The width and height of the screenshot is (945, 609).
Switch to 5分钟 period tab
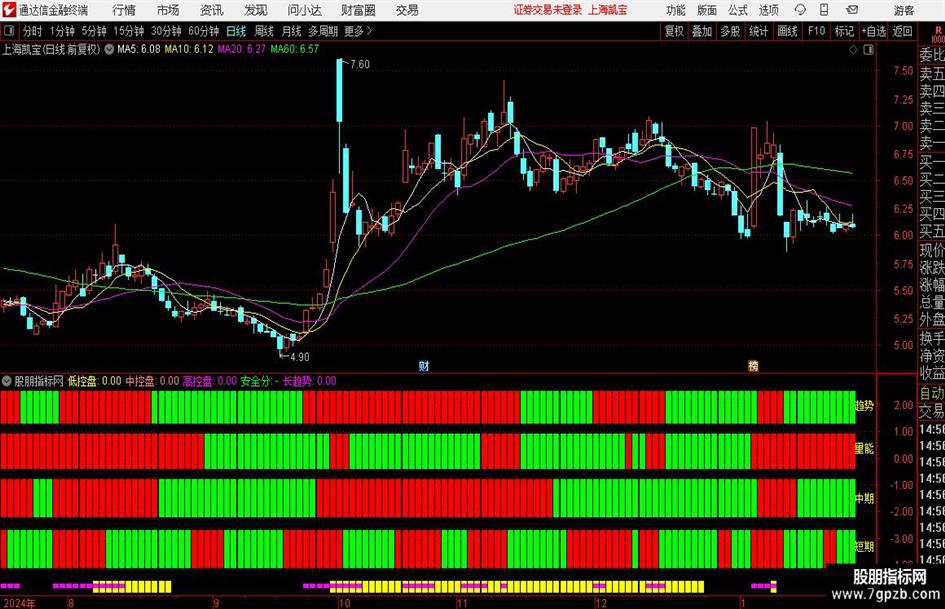click(x=93, y=31)
